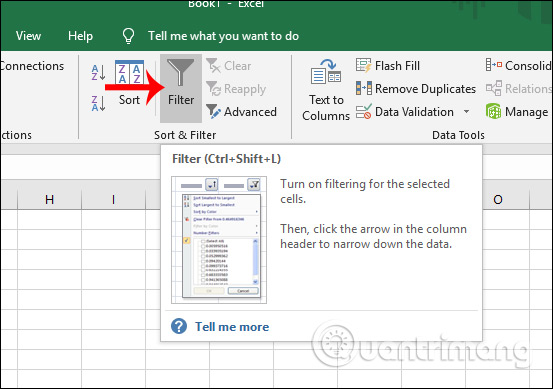The image size is (553, 389).
Task: Click Remove Duplicates
Action: [416, 89]
